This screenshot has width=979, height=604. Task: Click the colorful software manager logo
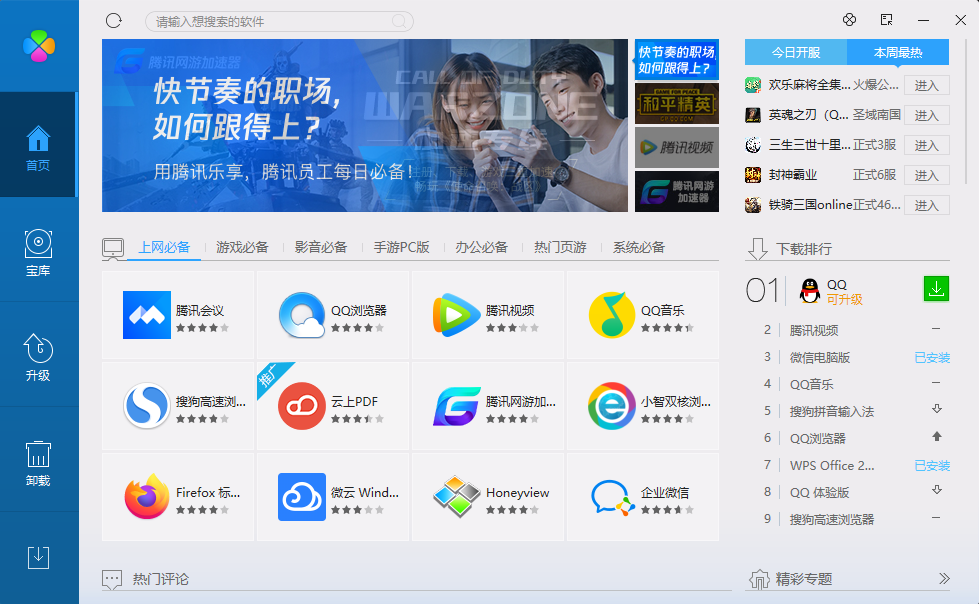click(x=39, y=46)
